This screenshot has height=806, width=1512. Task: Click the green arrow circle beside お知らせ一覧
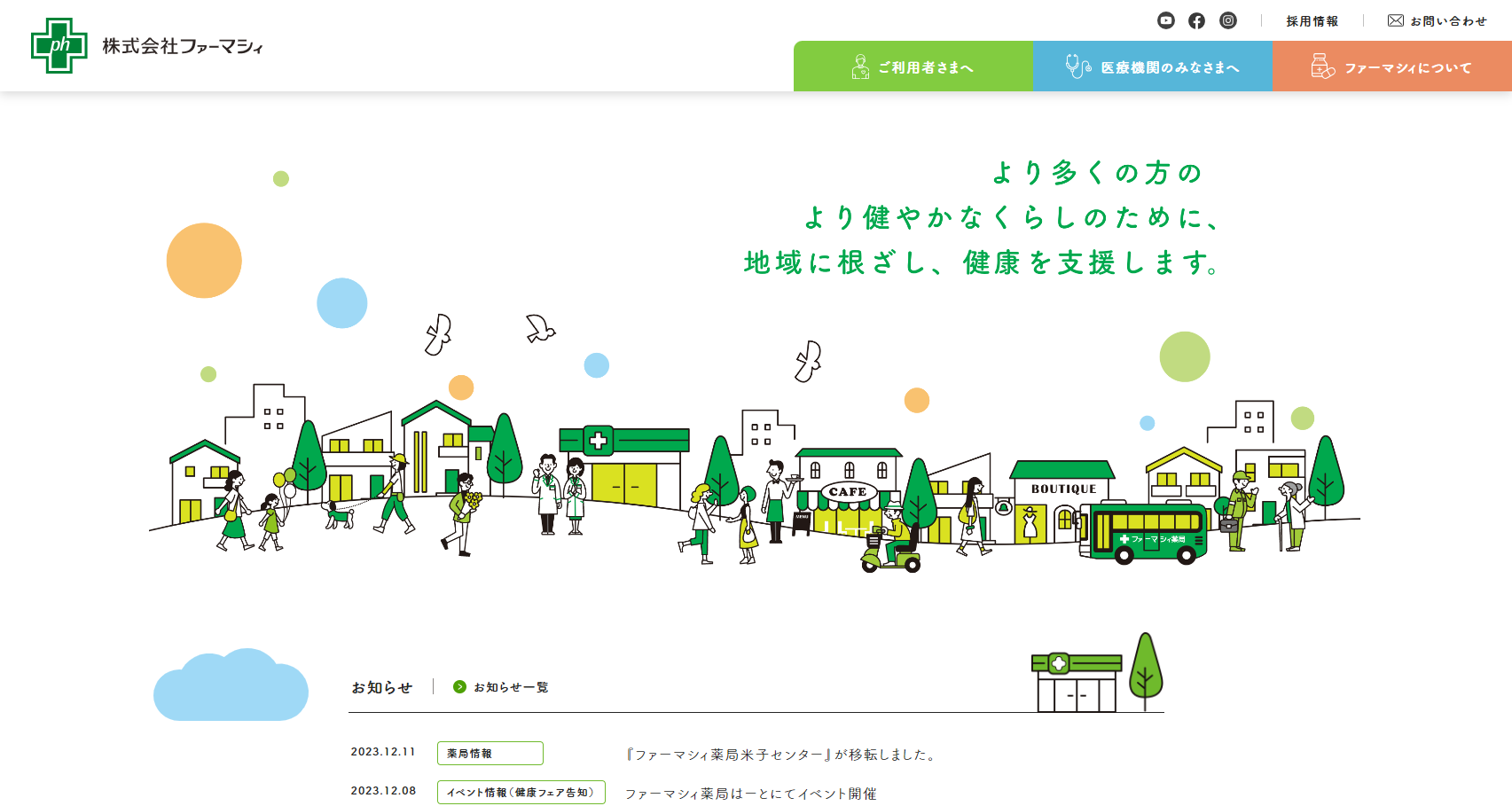459,687
